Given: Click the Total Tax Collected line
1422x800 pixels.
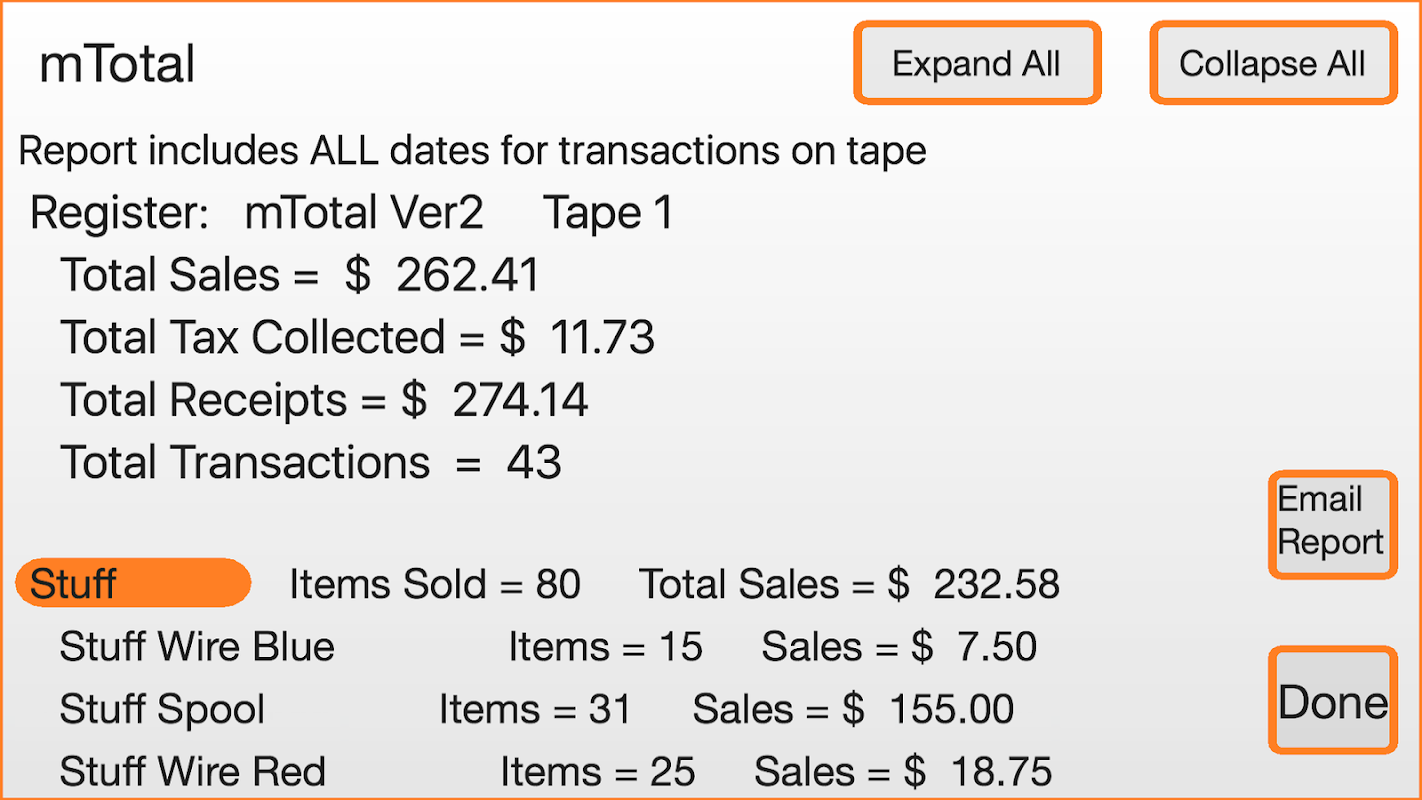Looking at the screenshot, I should [x=357, y=338].
